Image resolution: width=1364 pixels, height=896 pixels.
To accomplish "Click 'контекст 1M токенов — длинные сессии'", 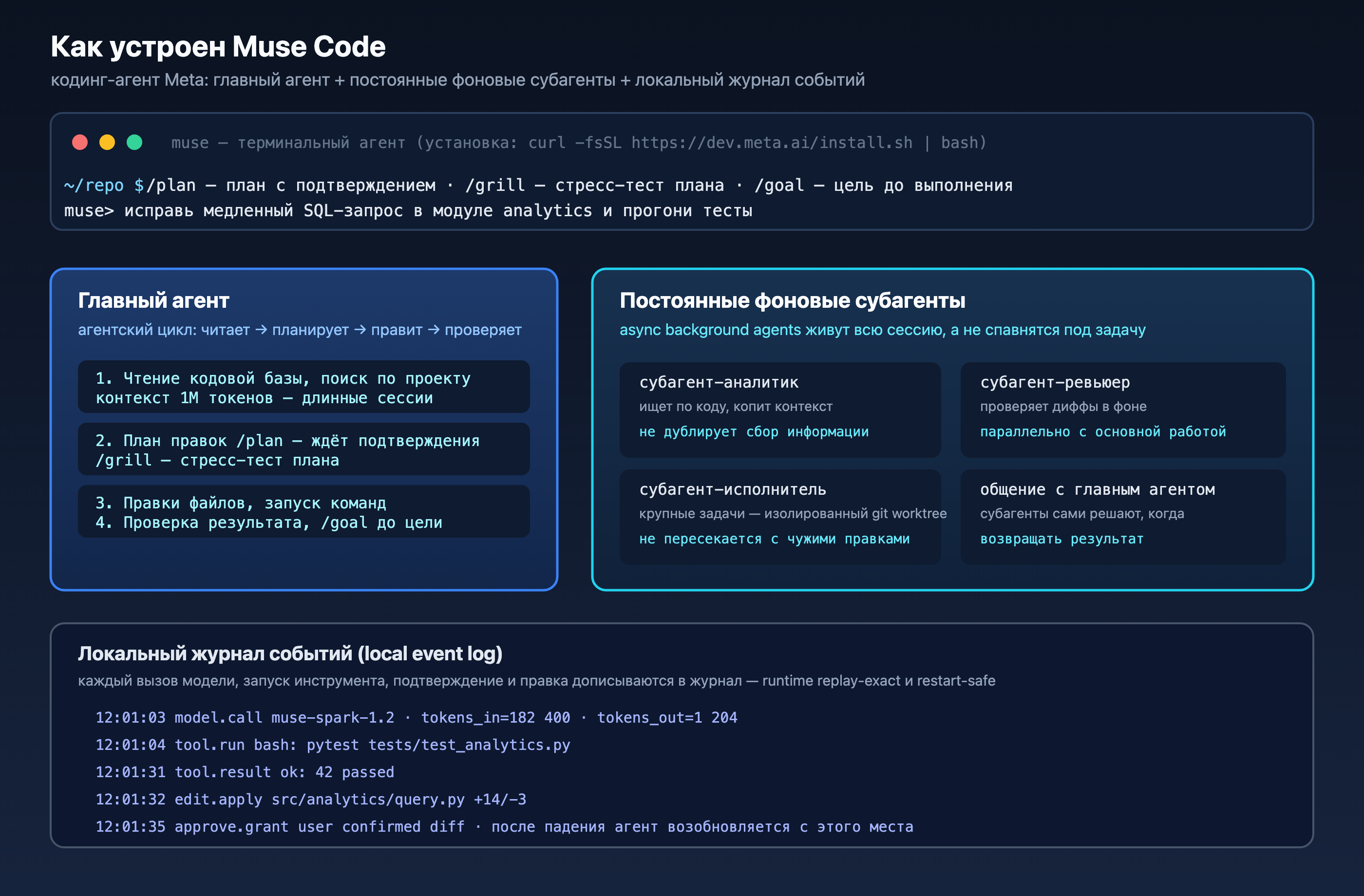I will coord(264,397).
